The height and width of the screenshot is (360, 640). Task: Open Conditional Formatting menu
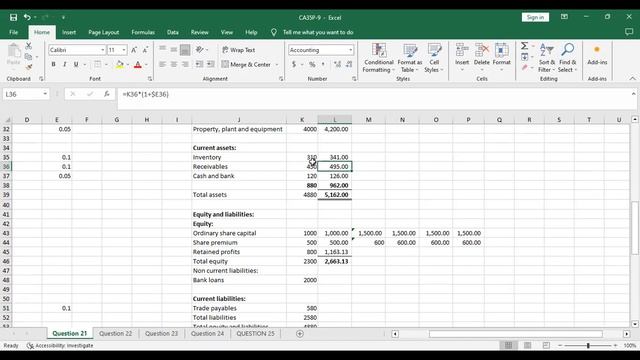pos(379,58)
